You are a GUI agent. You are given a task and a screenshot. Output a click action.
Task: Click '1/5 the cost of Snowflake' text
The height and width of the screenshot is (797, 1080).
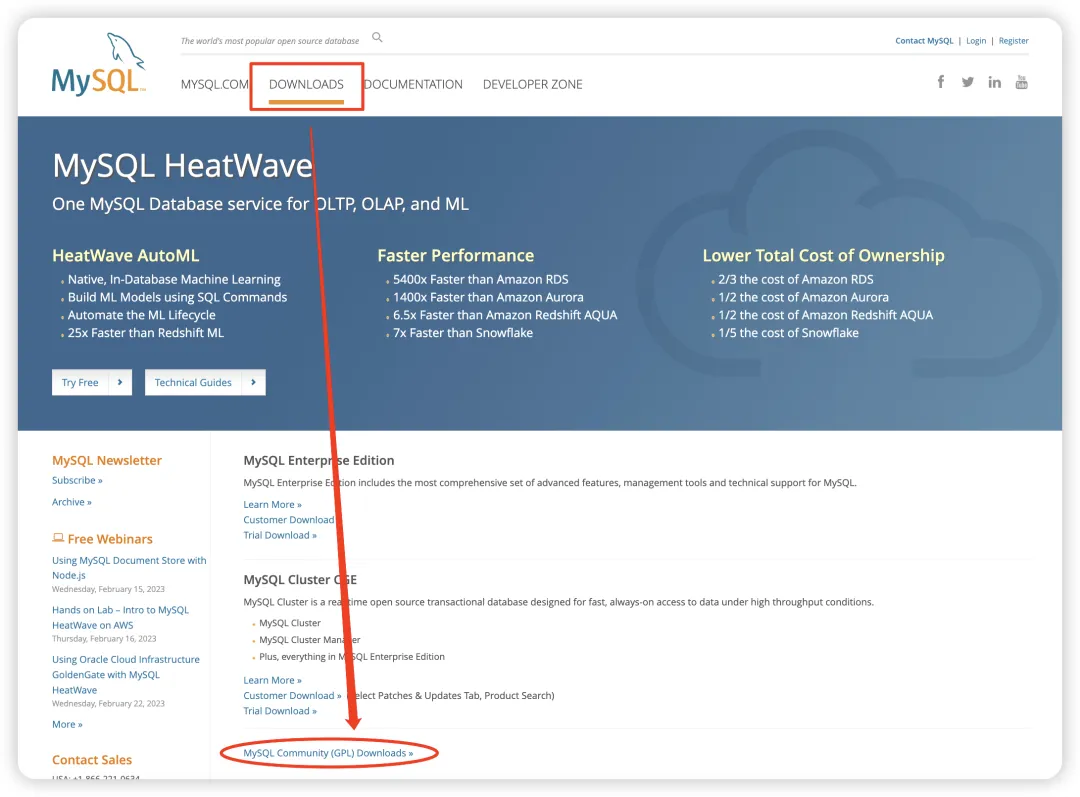point(788,333)
